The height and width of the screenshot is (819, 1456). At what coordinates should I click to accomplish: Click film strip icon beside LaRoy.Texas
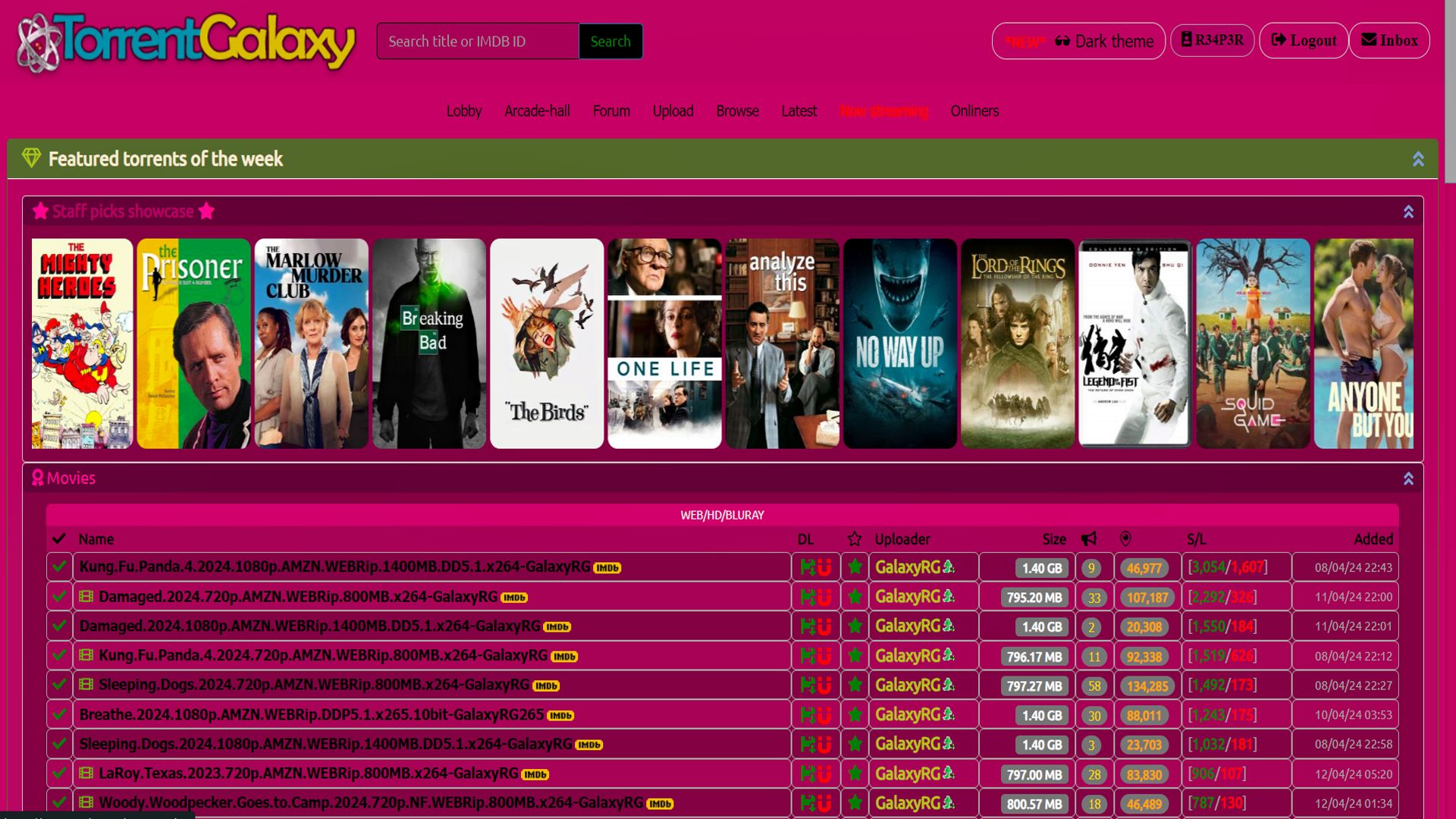point(86,773)
